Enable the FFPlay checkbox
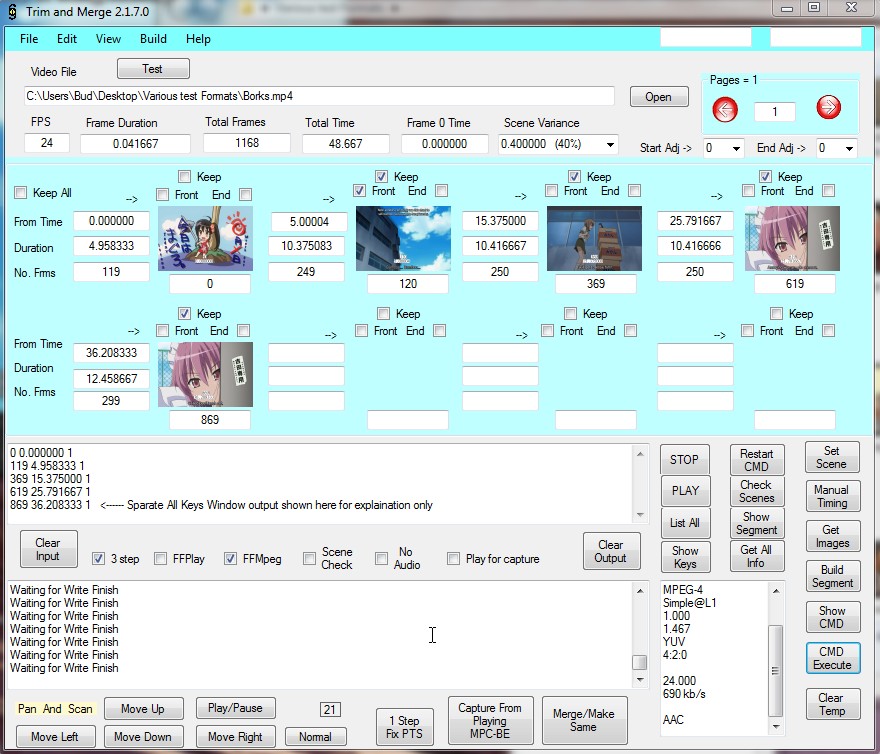The width and height of the screenshot is (880, 754). click(x=161, y=559)
